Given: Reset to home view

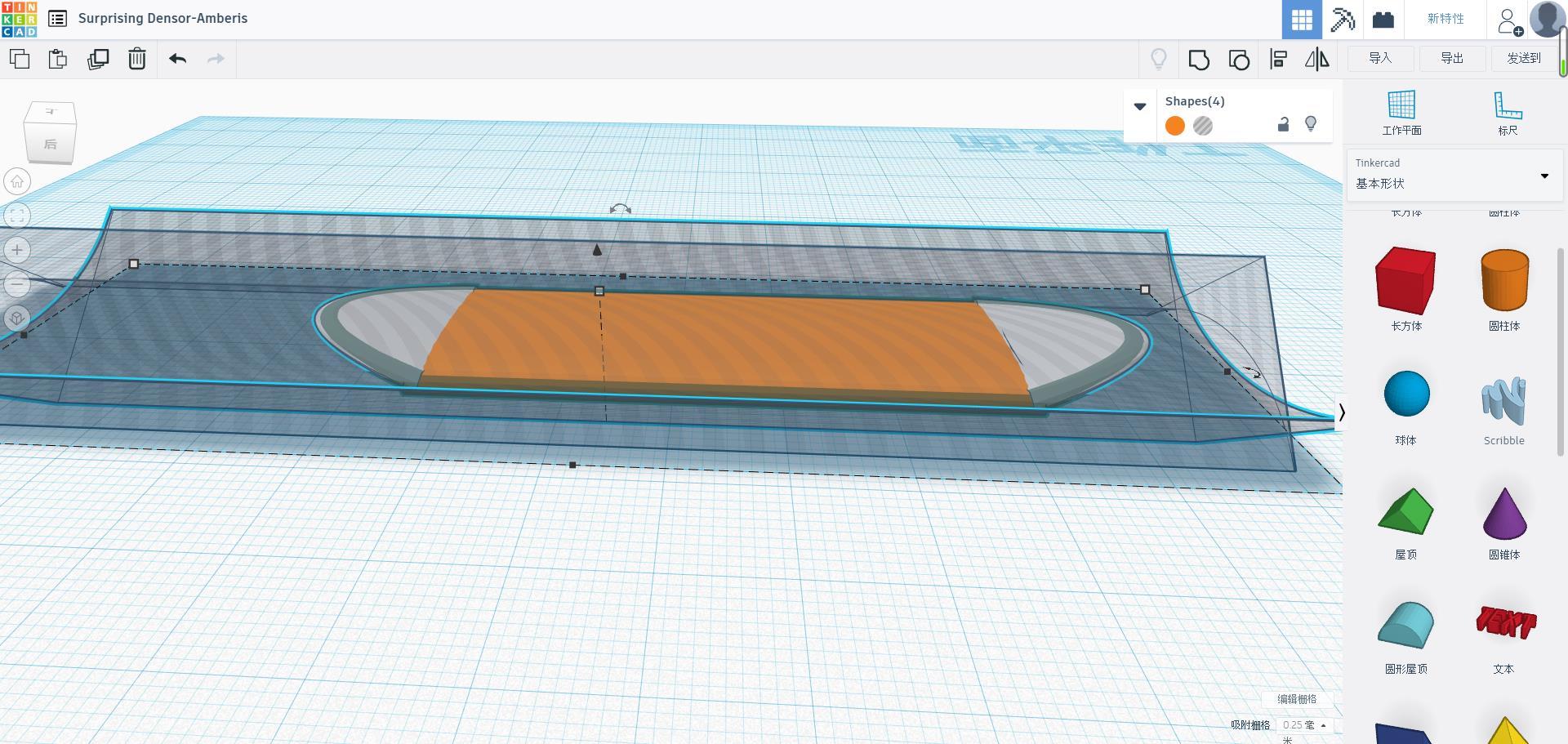Looking at the screenshot, I should [x=17, y=181].
